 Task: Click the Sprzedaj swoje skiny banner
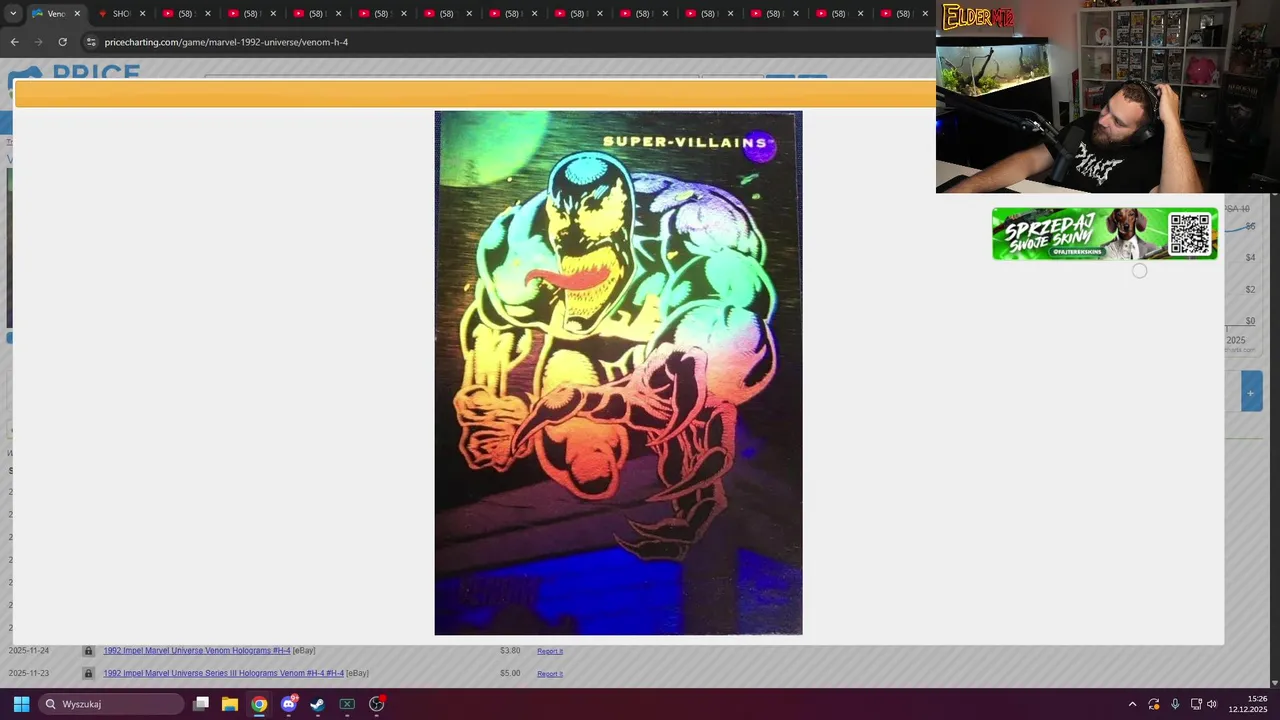1105,234
